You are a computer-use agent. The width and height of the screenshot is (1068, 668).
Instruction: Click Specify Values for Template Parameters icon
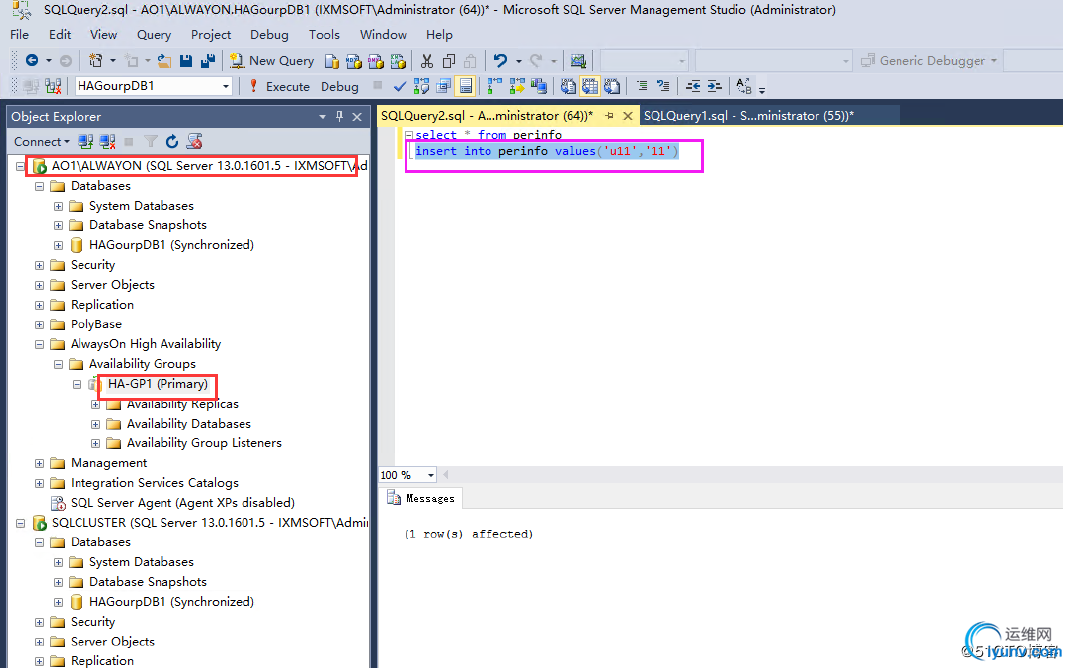pos(744,86)
